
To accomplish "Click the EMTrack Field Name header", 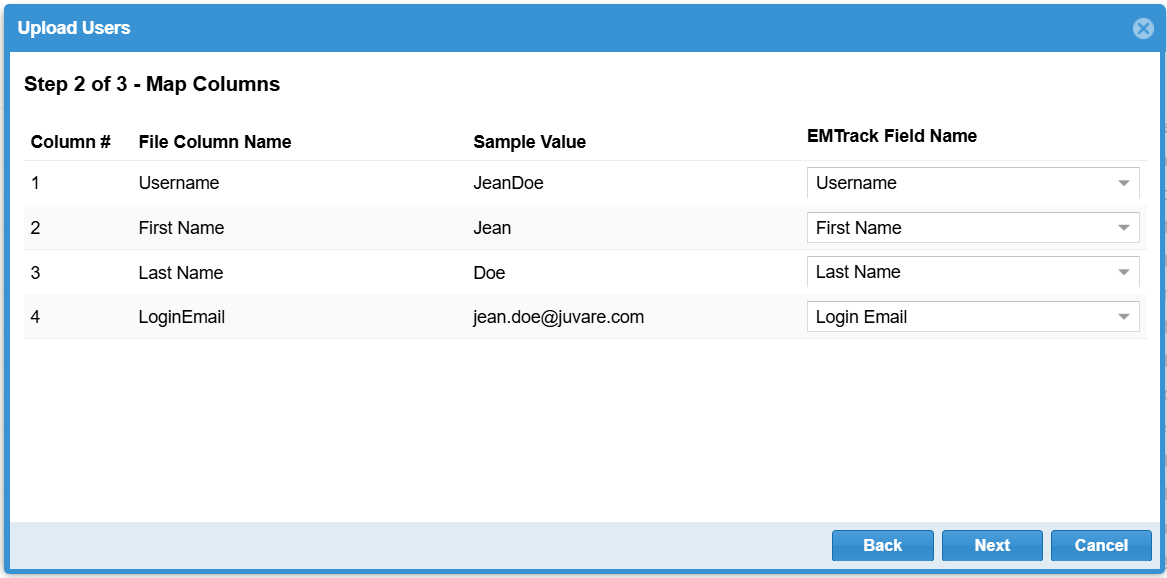I will point(891,136).
